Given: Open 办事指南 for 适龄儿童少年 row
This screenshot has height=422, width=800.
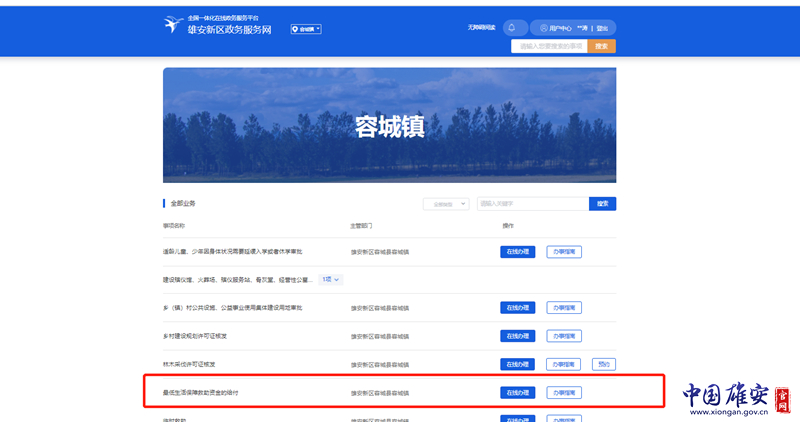Looking at the screenshot, I should pyautogui.click(x=564, y=252).
